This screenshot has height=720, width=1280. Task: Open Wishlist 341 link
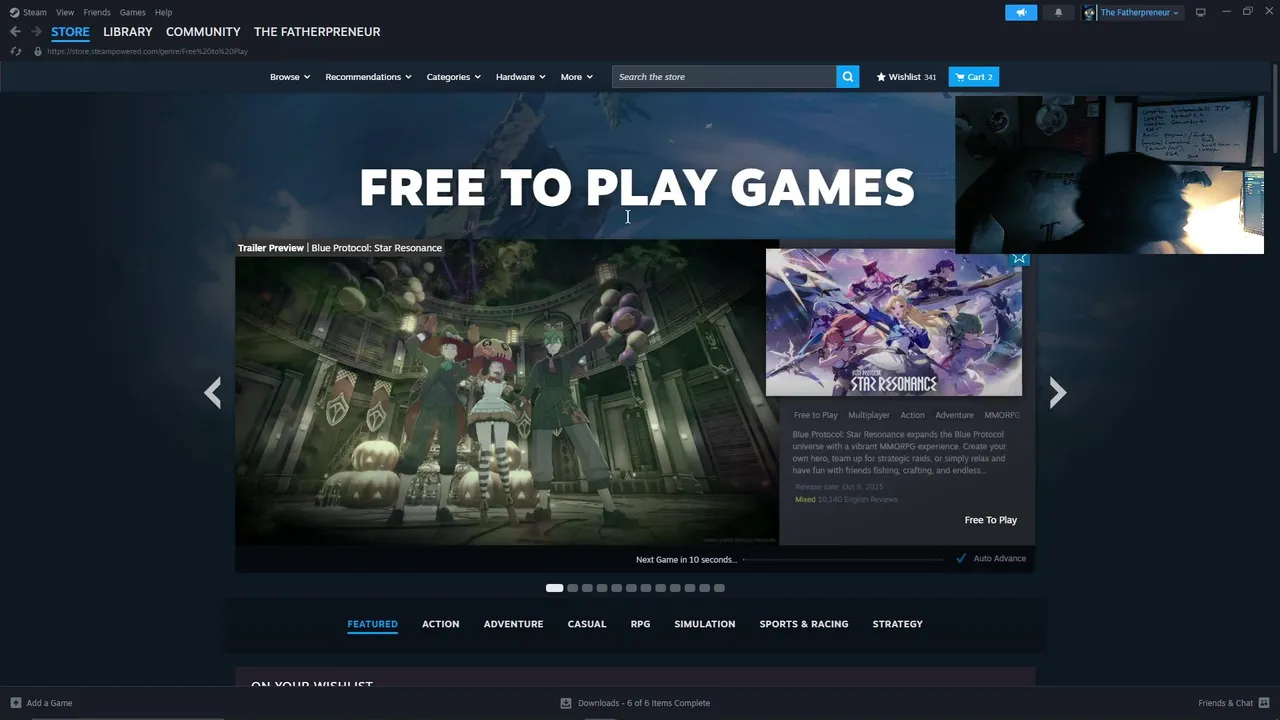coord(906,77)
